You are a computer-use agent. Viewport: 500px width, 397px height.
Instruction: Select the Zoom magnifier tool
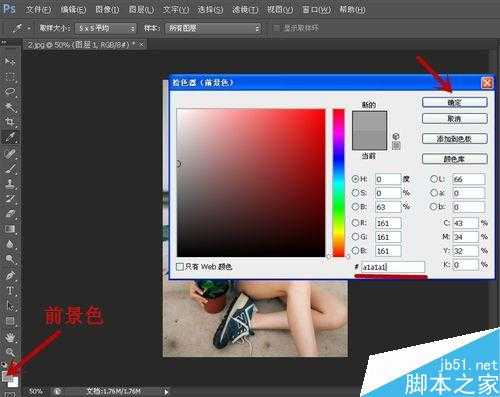pos(10,352)
